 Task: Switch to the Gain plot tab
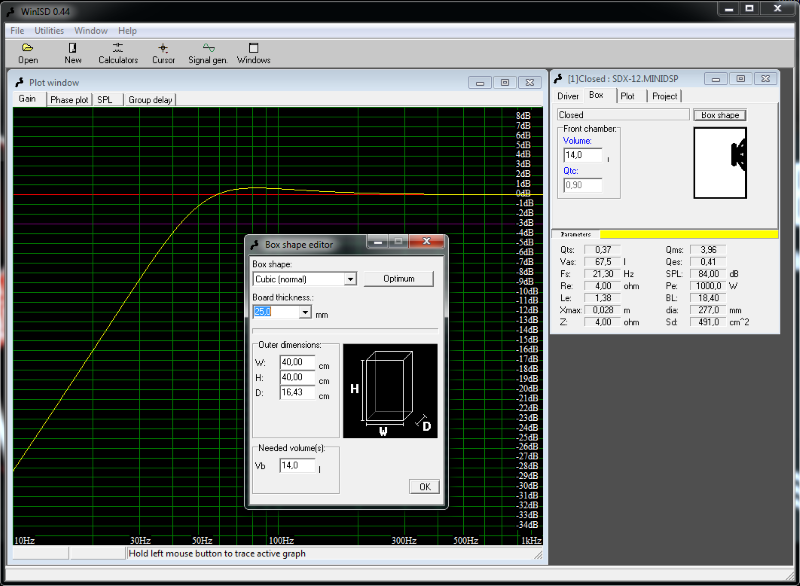[28, 99]
